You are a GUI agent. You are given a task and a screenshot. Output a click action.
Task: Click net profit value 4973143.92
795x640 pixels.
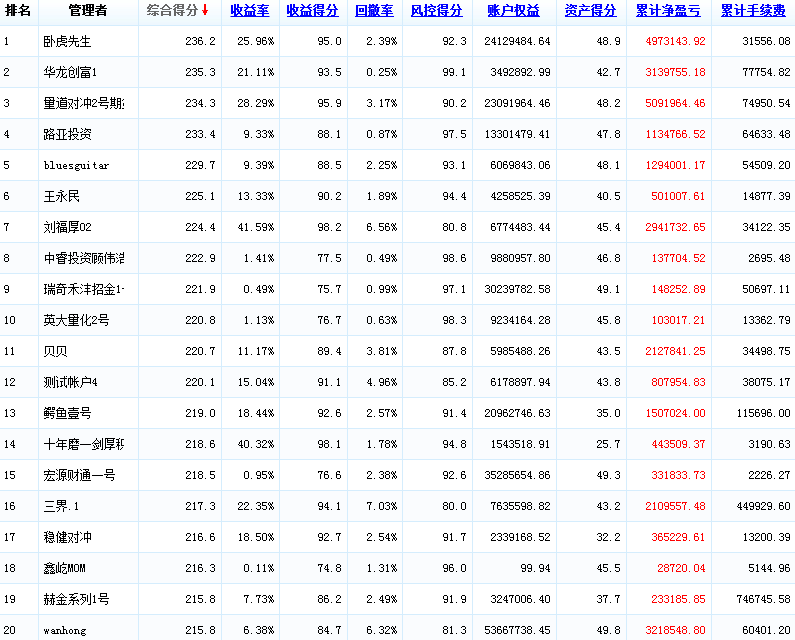(x=675, y=41)
